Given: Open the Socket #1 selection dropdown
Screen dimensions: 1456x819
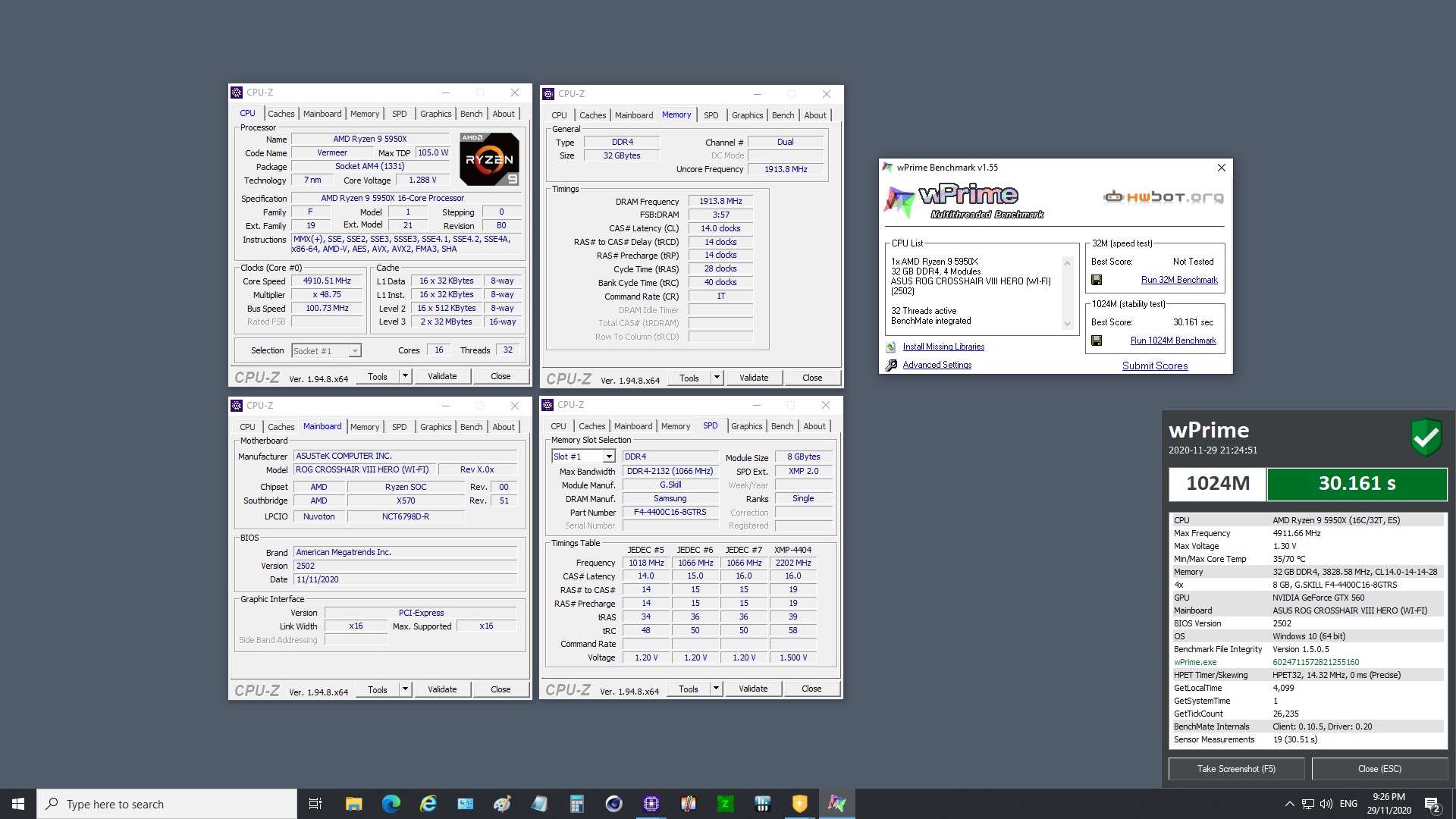Looking at the screenshot, I should click(354, 351).
